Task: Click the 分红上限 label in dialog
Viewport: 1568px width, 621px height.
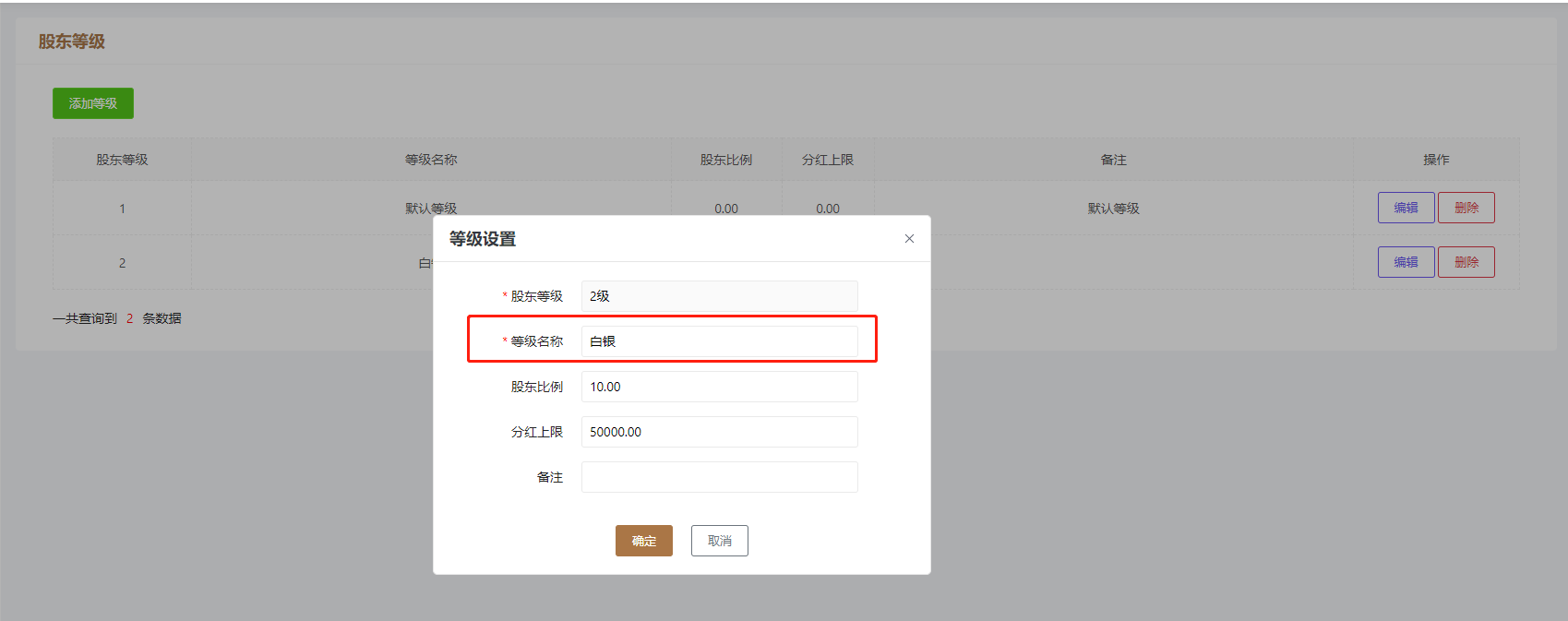Action: (537, 432)
